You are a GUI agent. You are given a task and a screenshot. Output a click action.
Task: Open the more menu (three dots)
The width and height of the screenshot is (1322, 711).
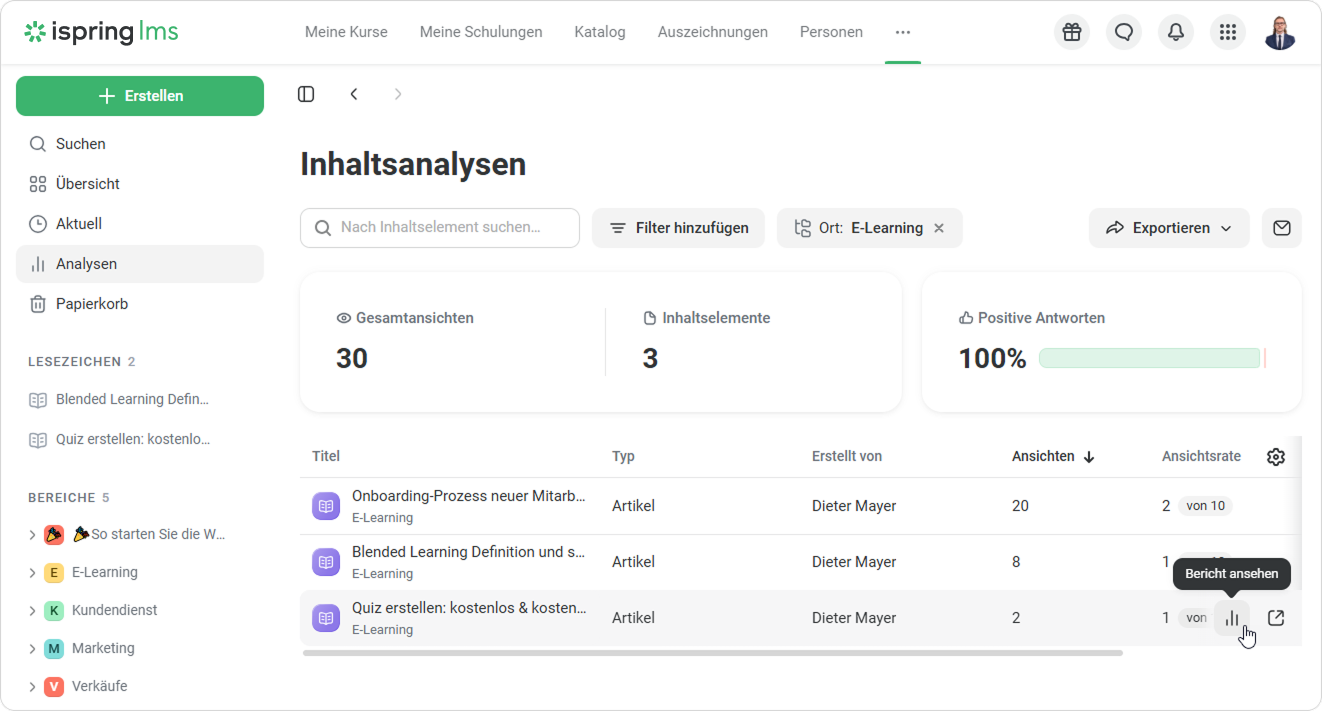[x=903, y=32]
